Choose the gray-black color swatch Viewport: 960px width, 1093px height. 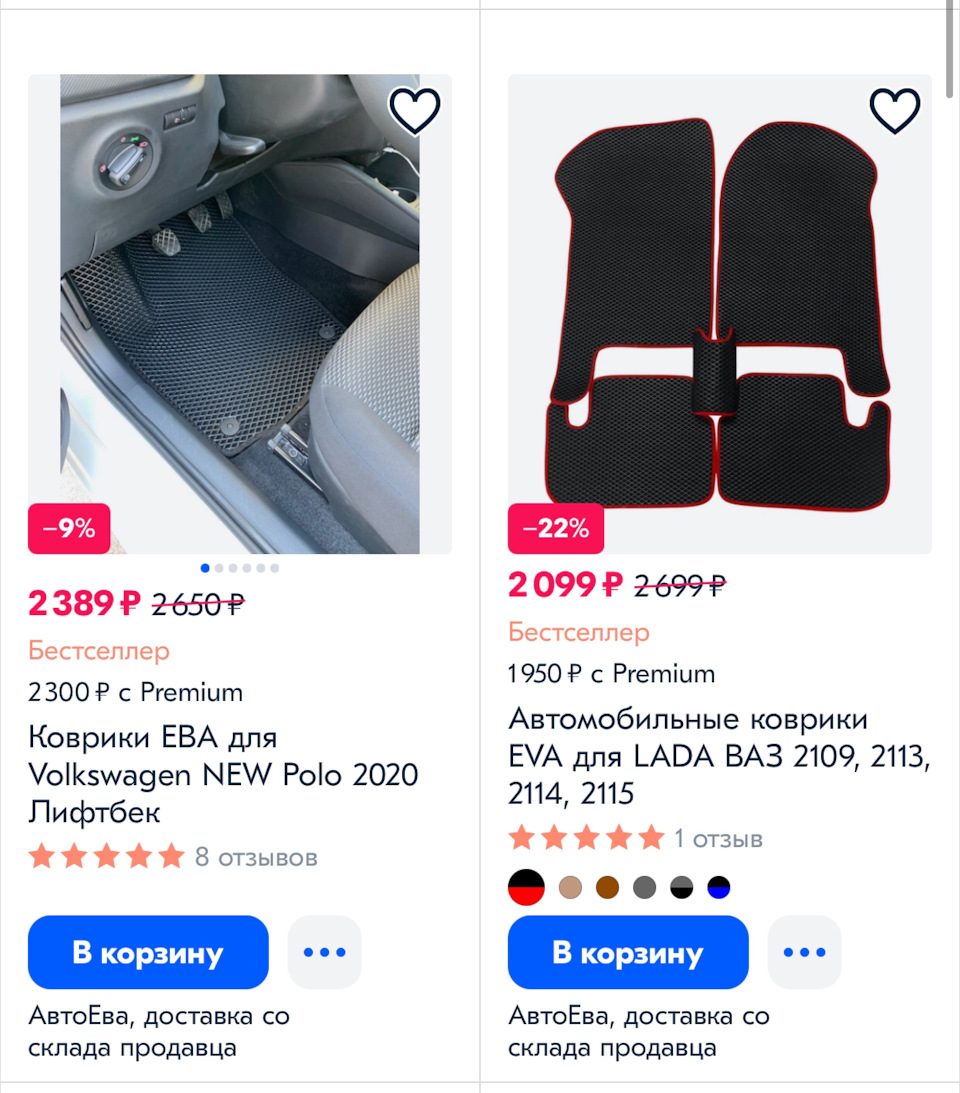pos(681,887)
